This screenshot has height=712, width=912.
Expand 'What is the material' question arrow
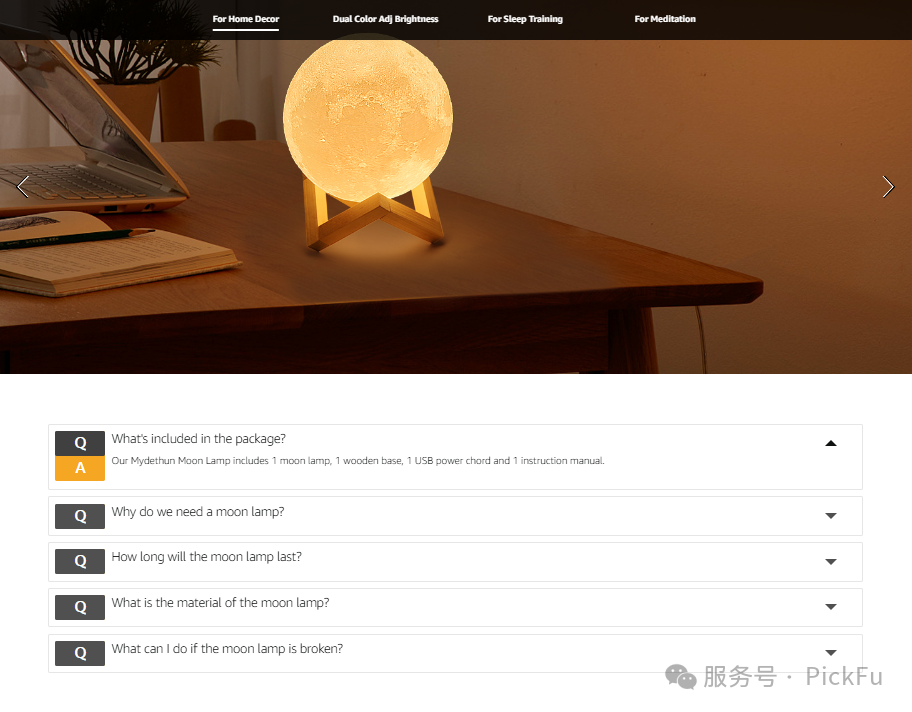[x=831, y=607]
